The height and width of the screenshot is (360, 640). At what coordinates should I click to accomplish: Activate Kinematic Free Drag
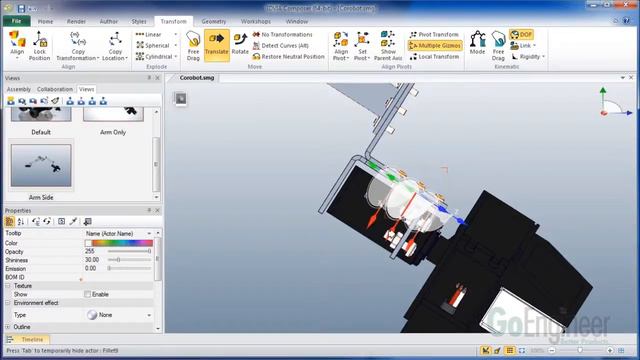[x=498, y=46]
